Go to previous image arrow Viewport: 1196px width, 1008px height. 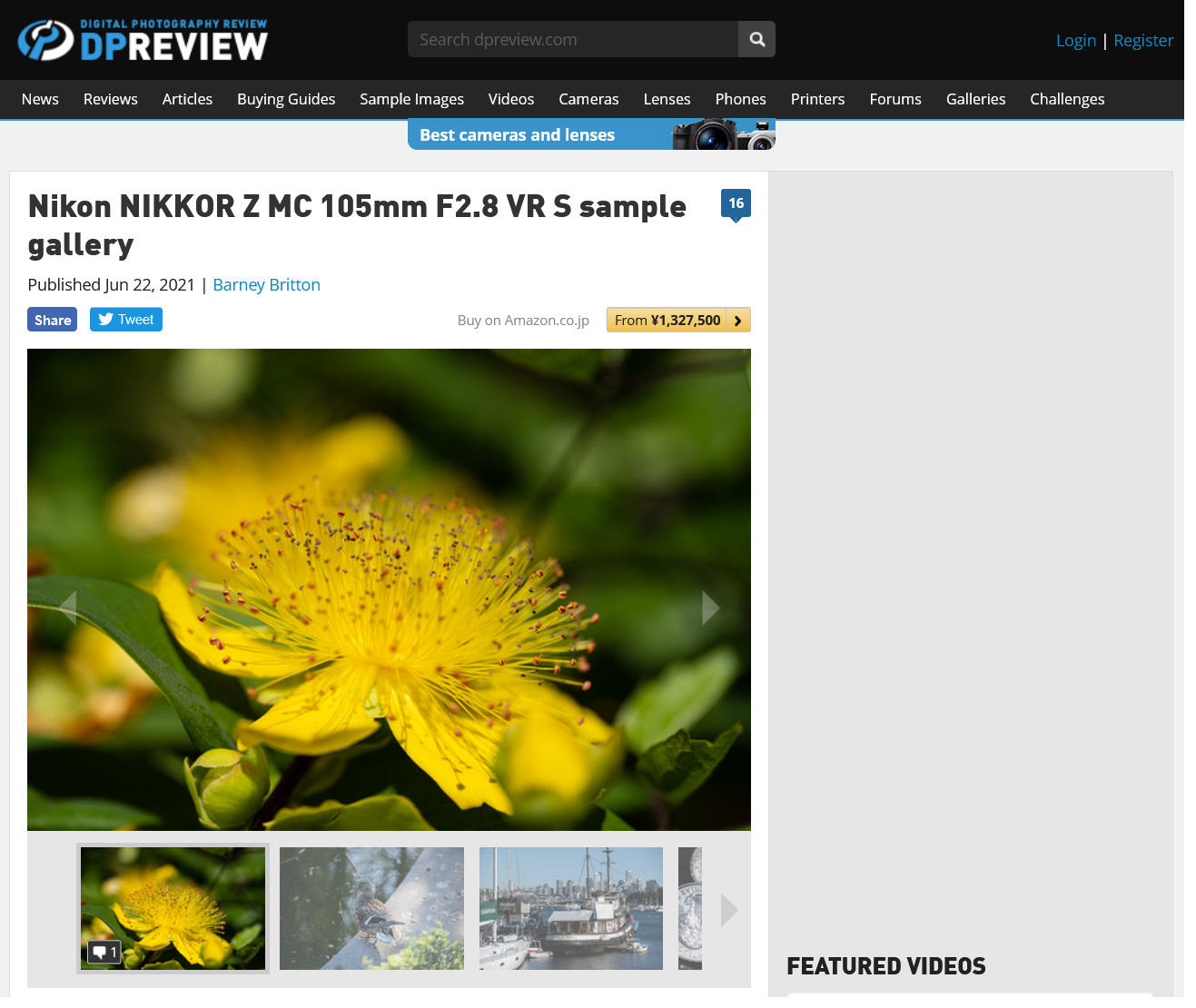point(67,608)
